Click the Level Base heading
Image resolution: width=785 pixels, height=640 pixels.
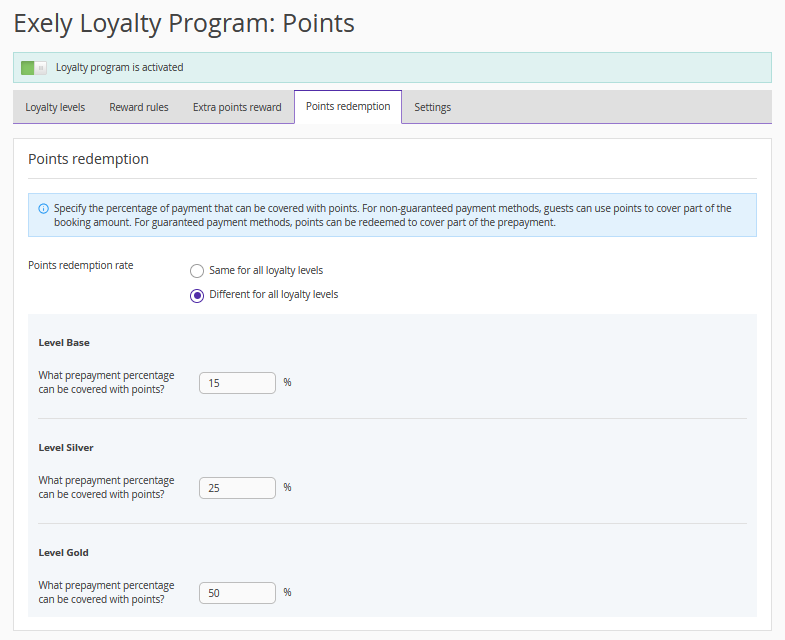click(64, 343)
